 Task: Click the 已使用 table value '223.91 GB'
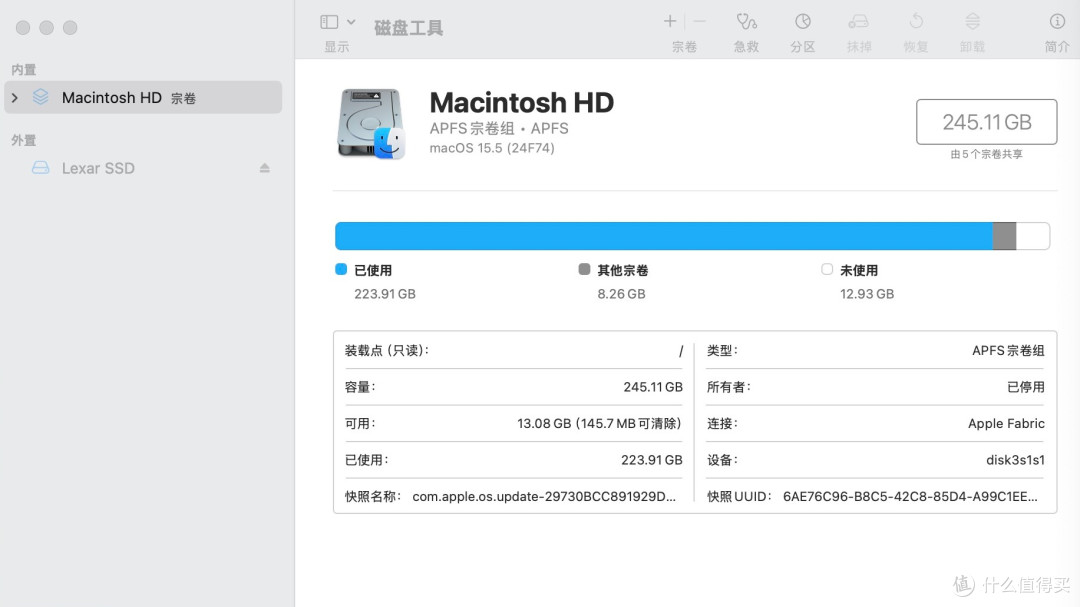(652, 460)
